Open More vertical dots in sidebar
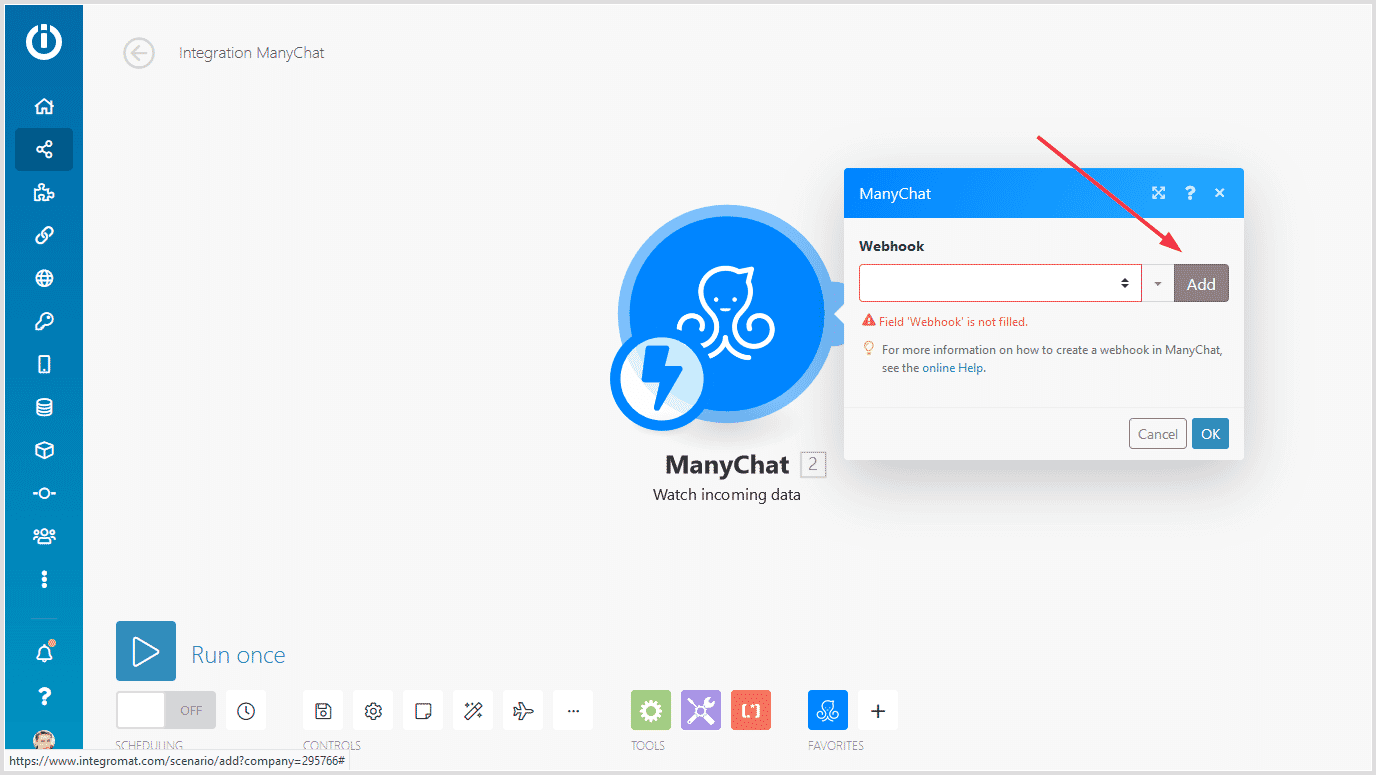This screenshot has width=1376, height=775. [x=44, y=580]
